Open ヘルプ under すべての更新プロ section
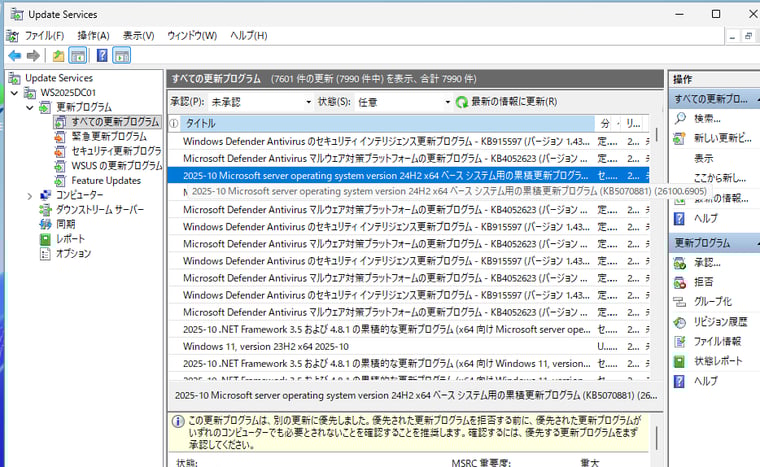760x467 pixels. [705, 219]
